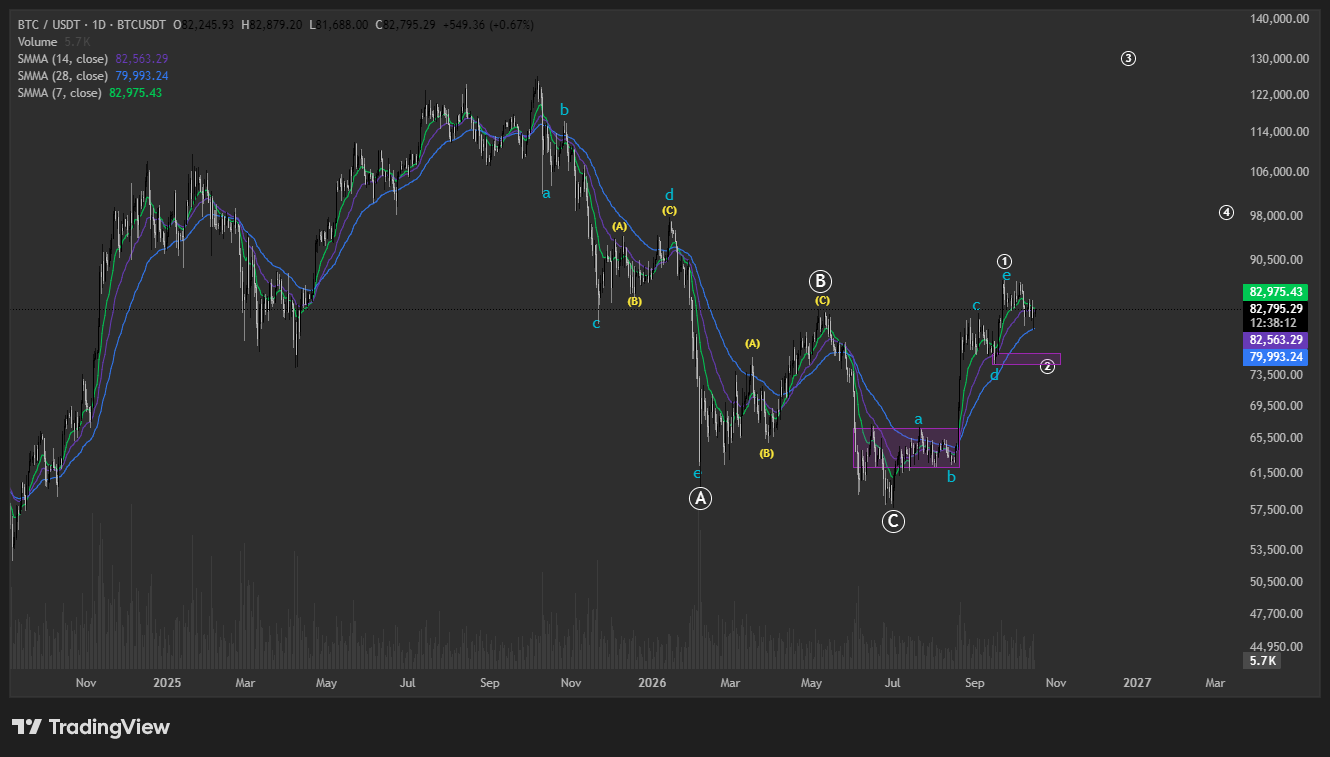Click the open value O82,245.93
The image size is (1330, 757).
203,24
